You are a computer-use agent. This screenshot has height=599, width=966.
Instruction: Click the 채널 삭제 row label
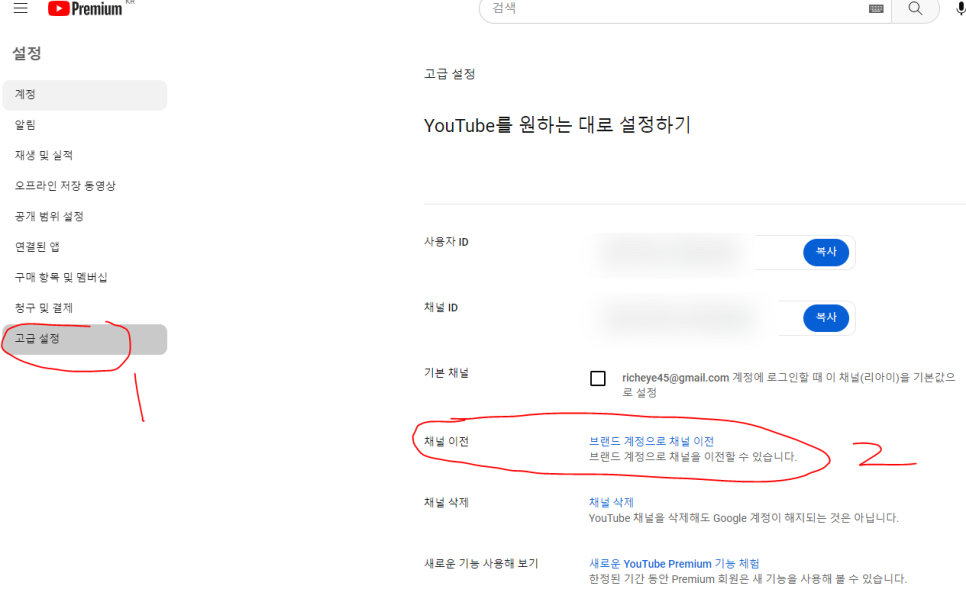click(x=446, y=502)
